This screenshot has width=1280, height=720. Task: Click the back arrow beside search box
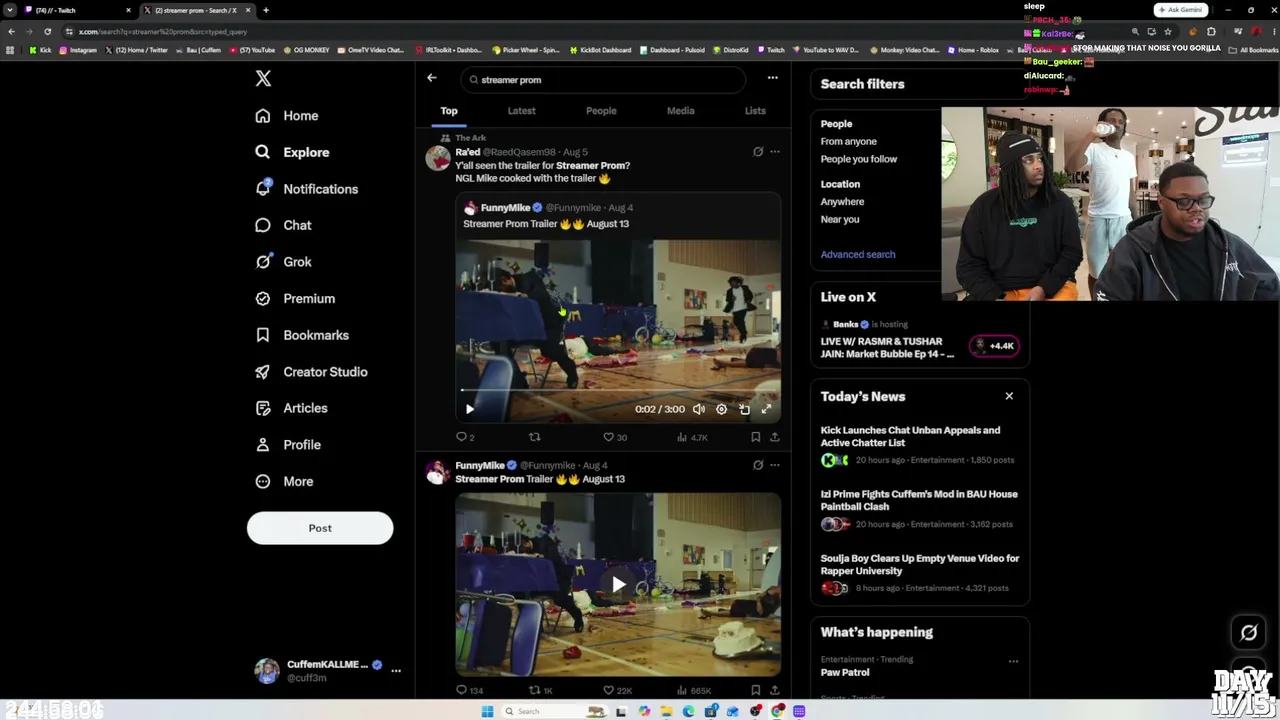[432, 78]
